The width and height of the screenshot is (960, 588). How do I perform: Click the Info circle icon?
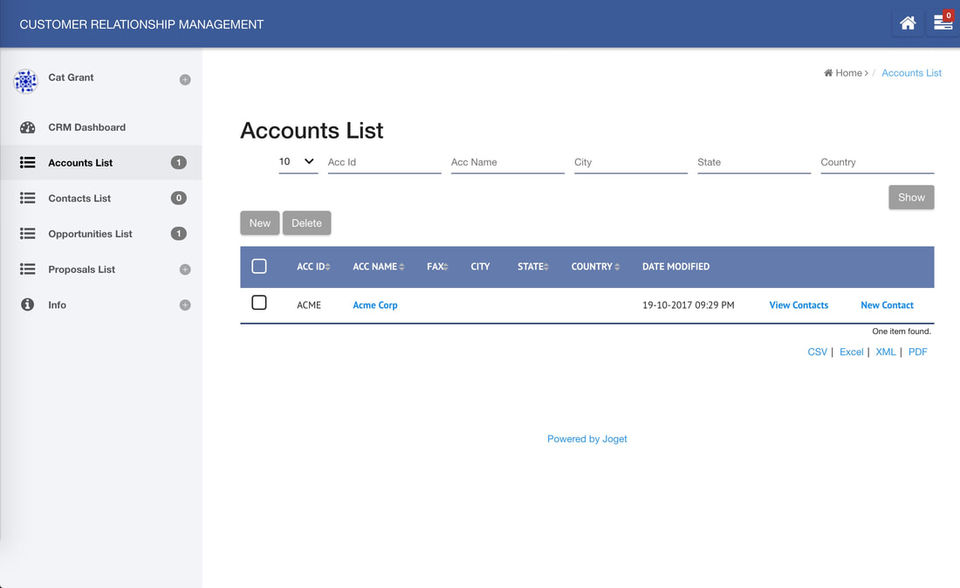(x=28, y=304)
